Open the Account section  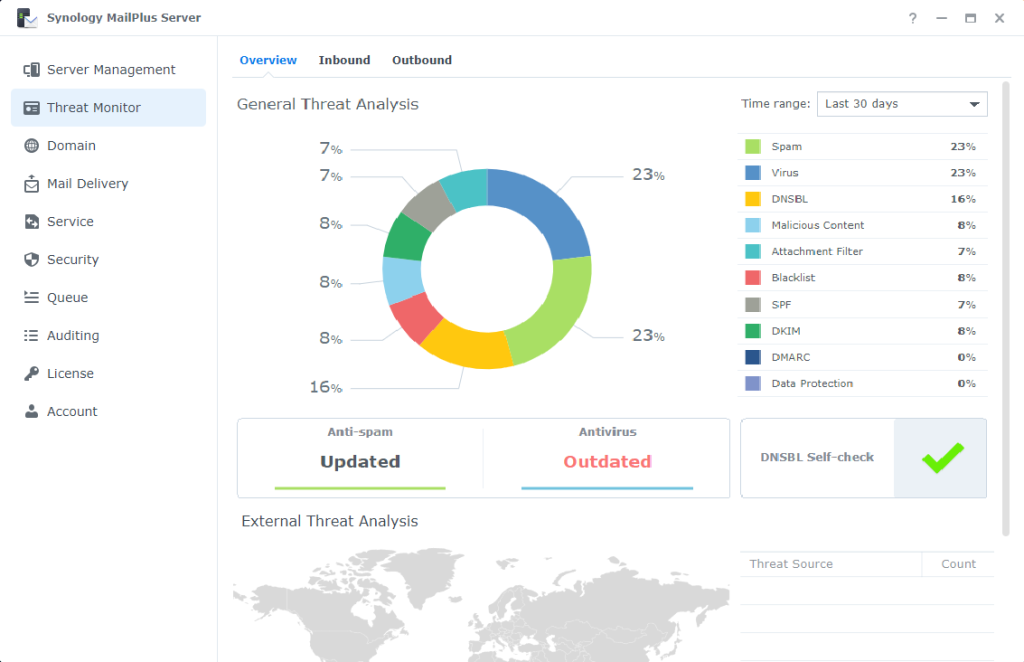(x=108, y=411)
